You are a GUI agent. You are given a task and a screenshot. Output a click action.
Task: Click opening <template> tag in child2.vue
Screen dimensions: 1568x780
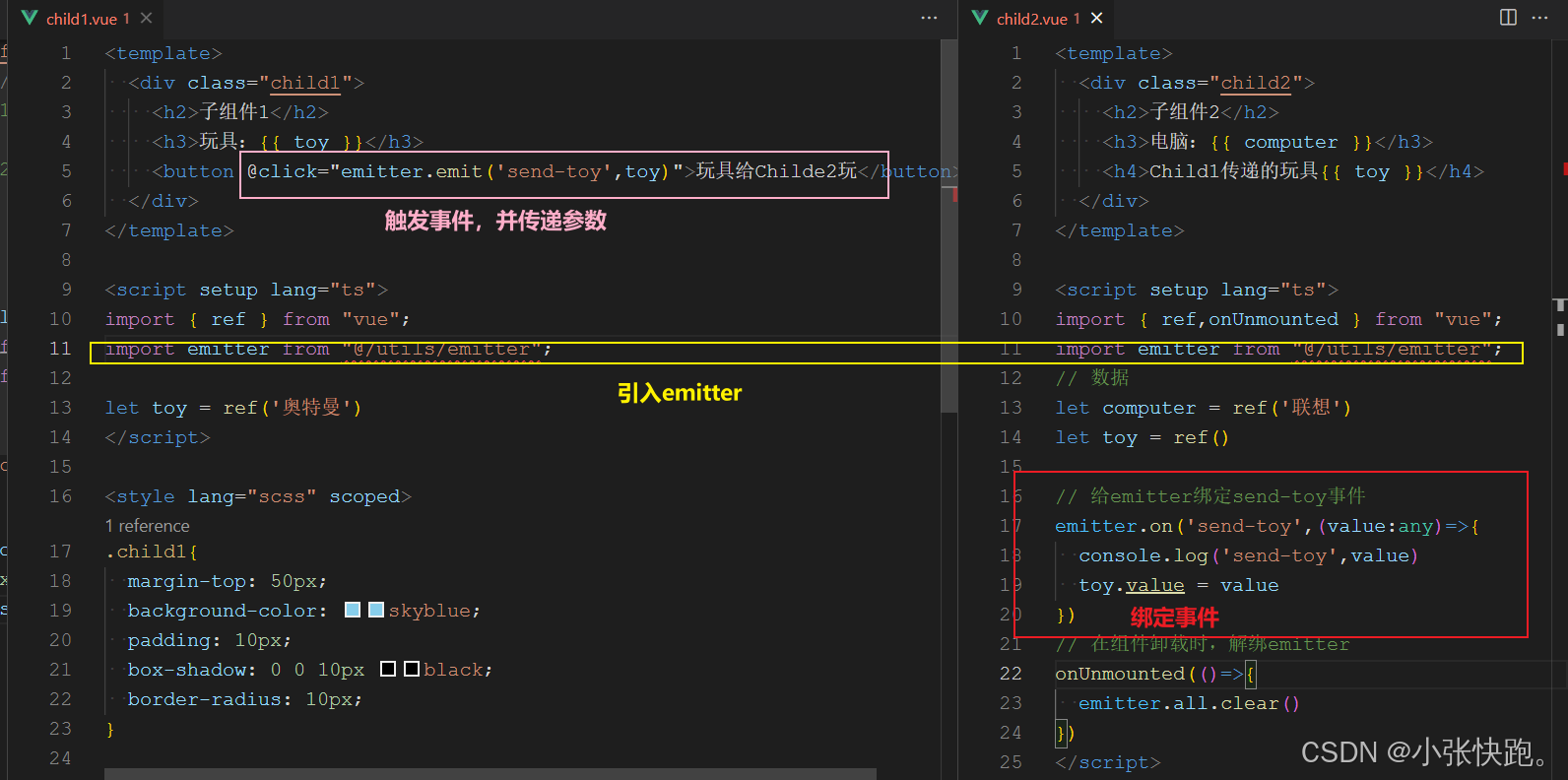pos(1114,53)
